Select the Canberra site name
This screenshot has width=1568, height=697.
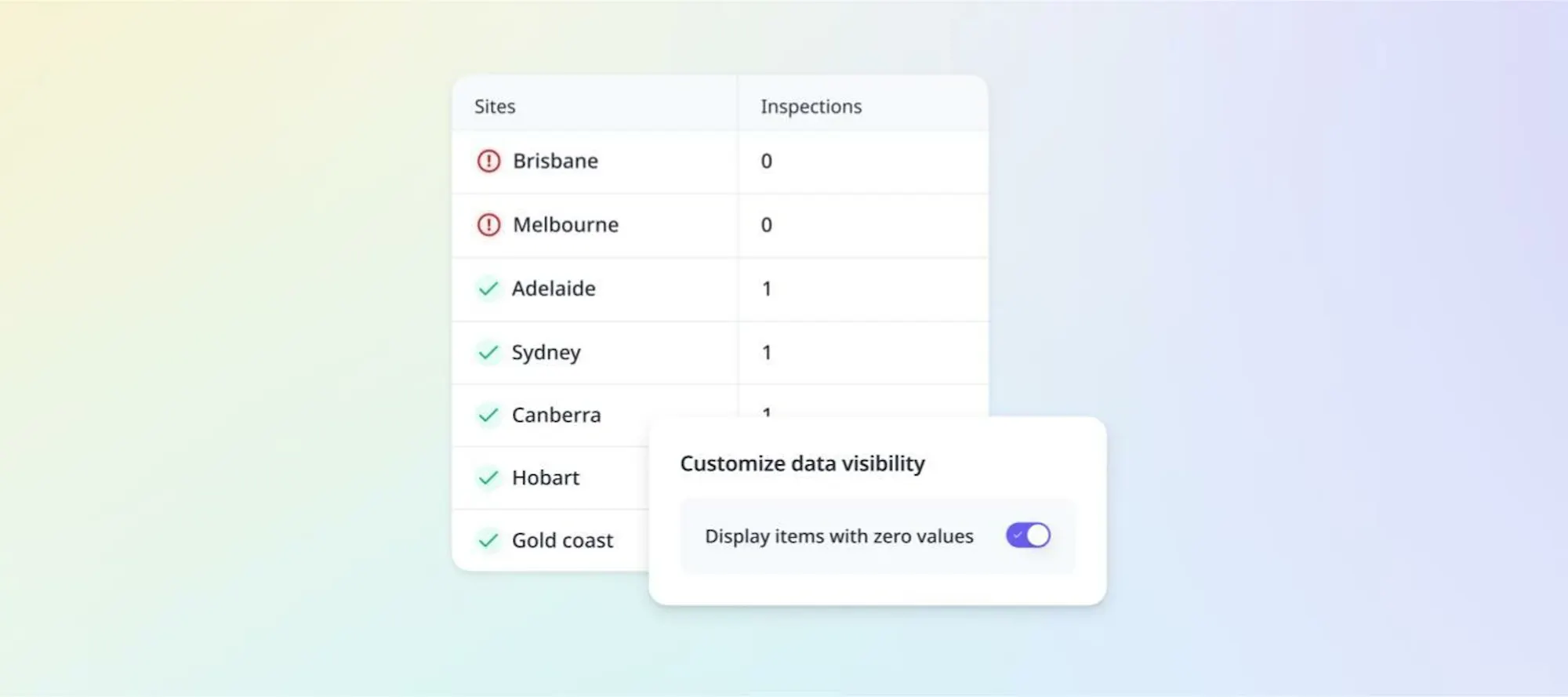(556, 415)
